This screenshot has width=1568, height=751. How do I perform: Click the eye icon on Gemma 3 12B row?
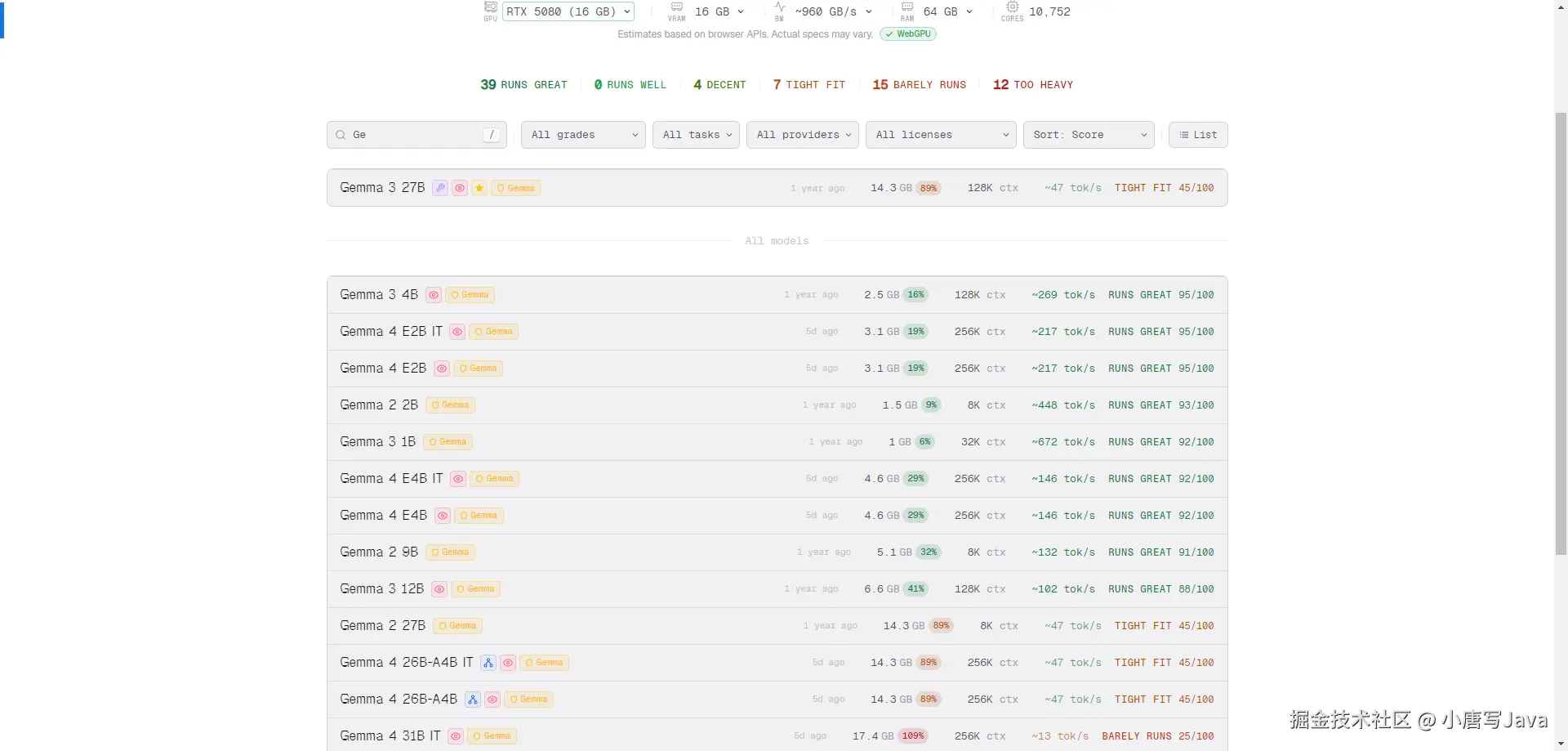439,589
